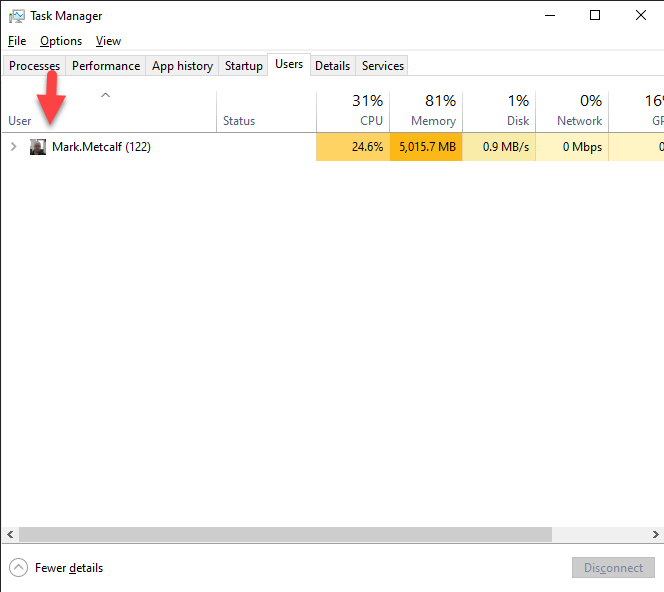Image resolution: width=664 pixels, height=592 pixels.
Task: Click the horizontal scrollbar thumb
Action: (x=285, y=534)
